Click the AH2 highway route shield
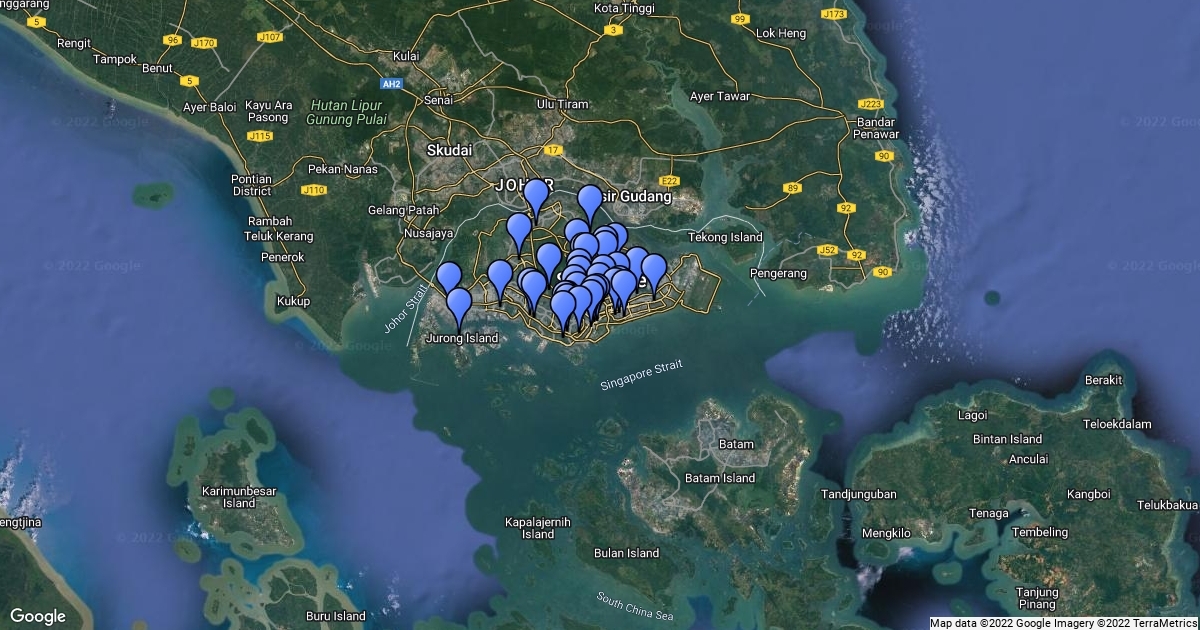 pyautogui.click(x=390, y=83)
